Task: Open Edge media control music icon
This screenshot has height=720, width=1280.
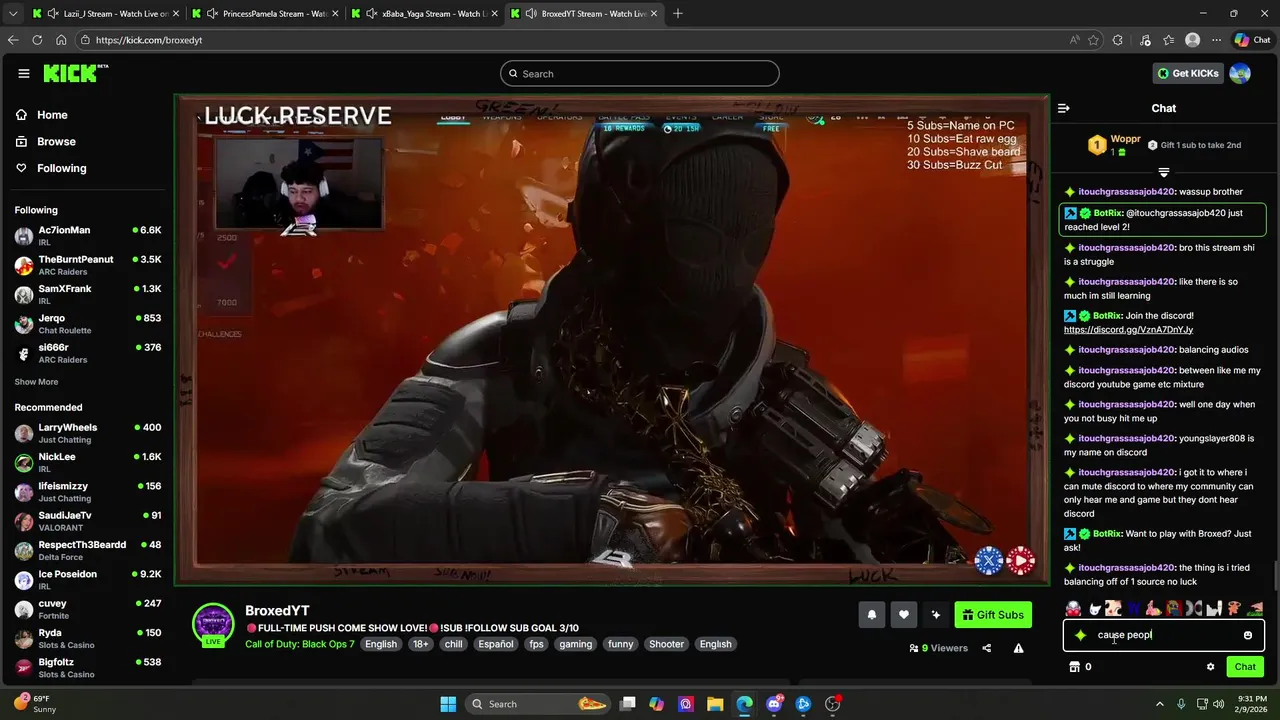Action: click(1144, 40)
